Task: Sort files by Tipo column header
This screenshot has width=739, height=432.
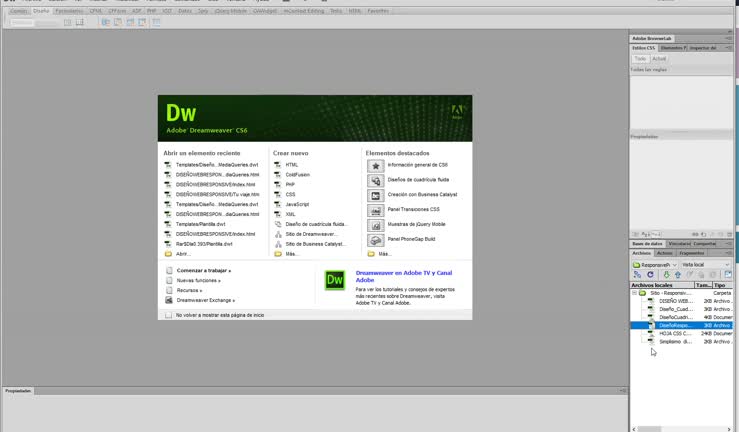Action: [x=723, y=285]
